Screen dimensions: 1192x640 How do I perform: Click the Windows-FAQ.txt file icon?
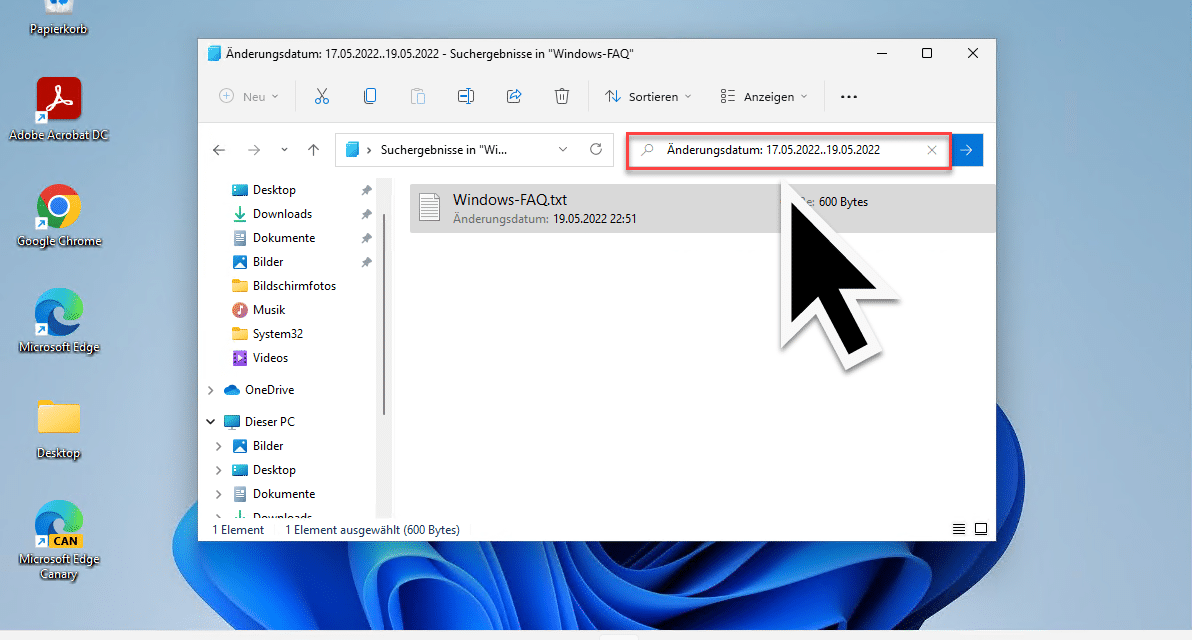click(x=430, y=208)
